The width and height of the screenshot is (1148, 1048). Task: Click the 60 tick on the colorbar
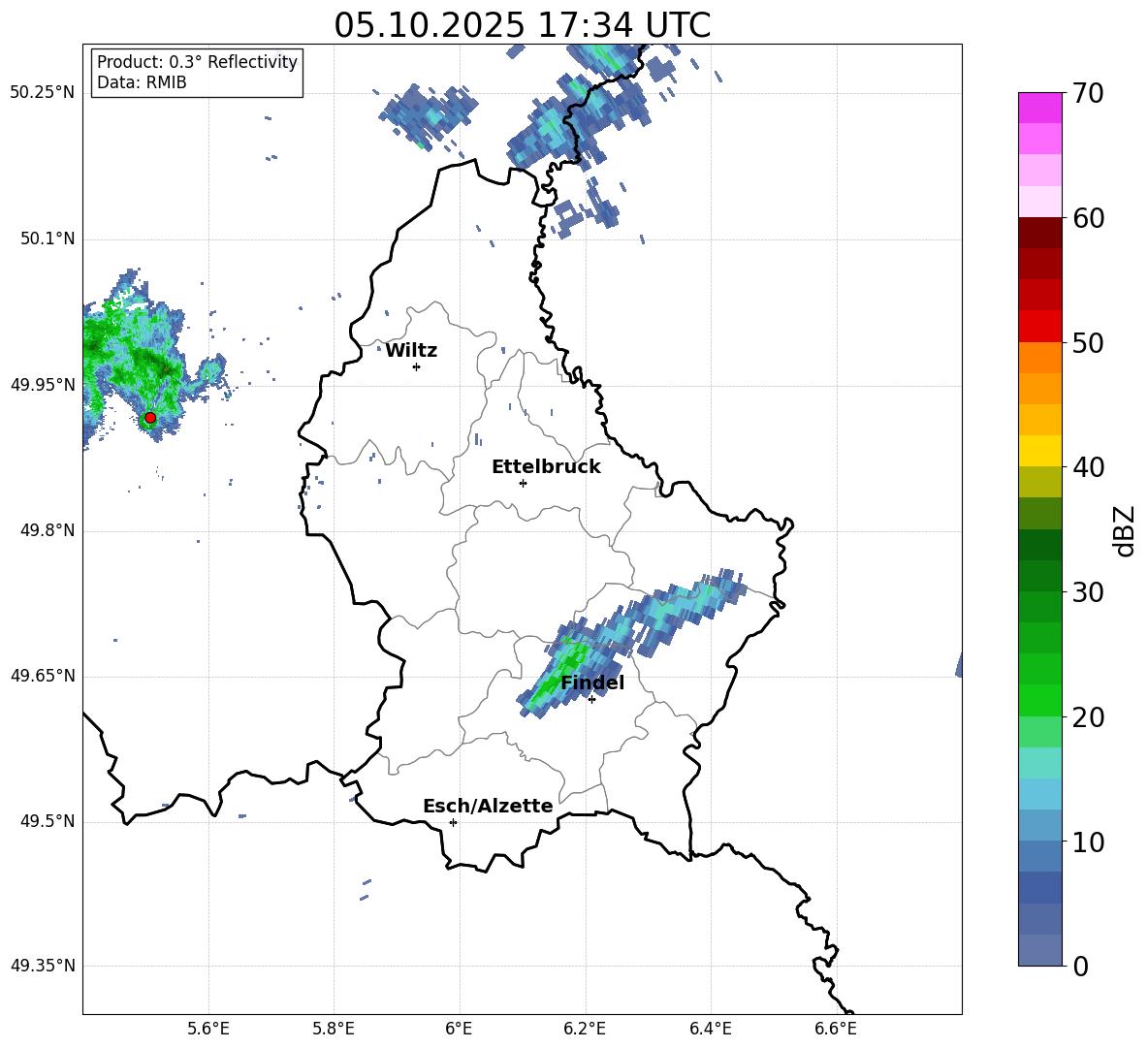tap(1088, 218)
